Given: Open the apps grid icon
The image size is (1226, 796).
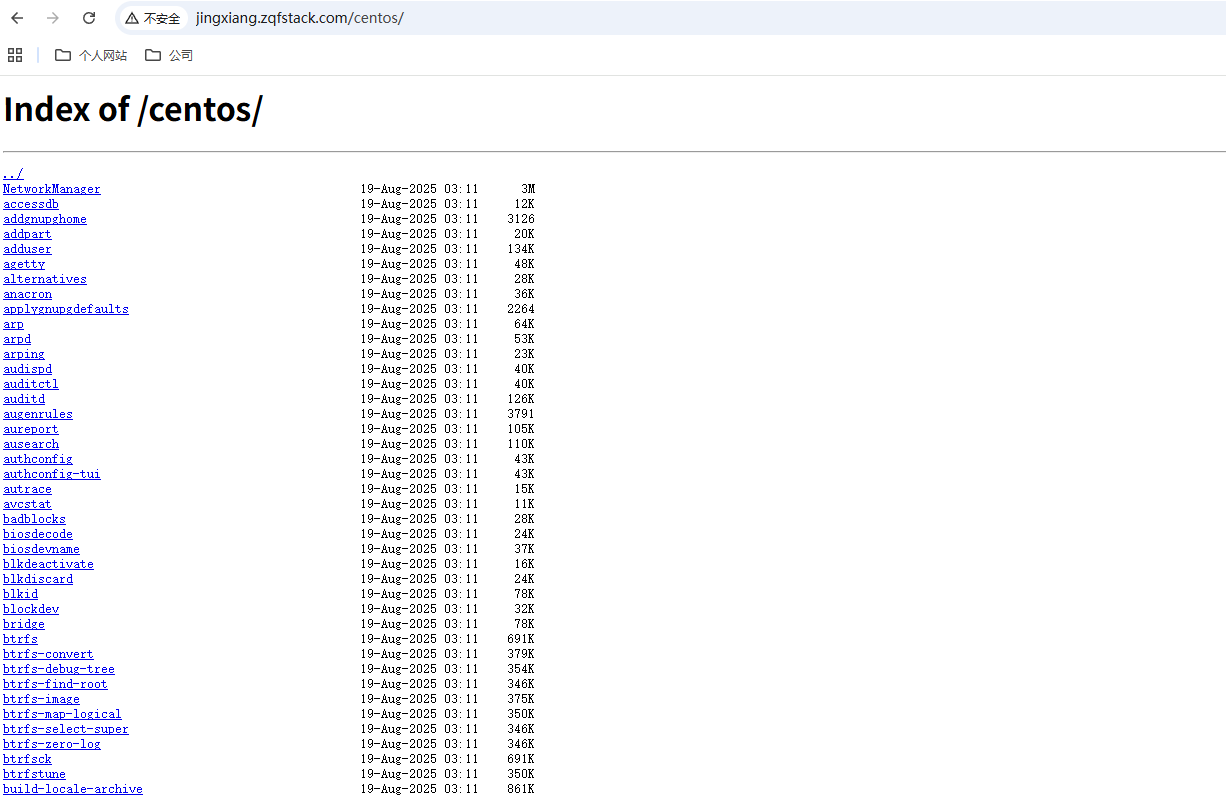Looking at the screenshot, I should pos(15,55).
